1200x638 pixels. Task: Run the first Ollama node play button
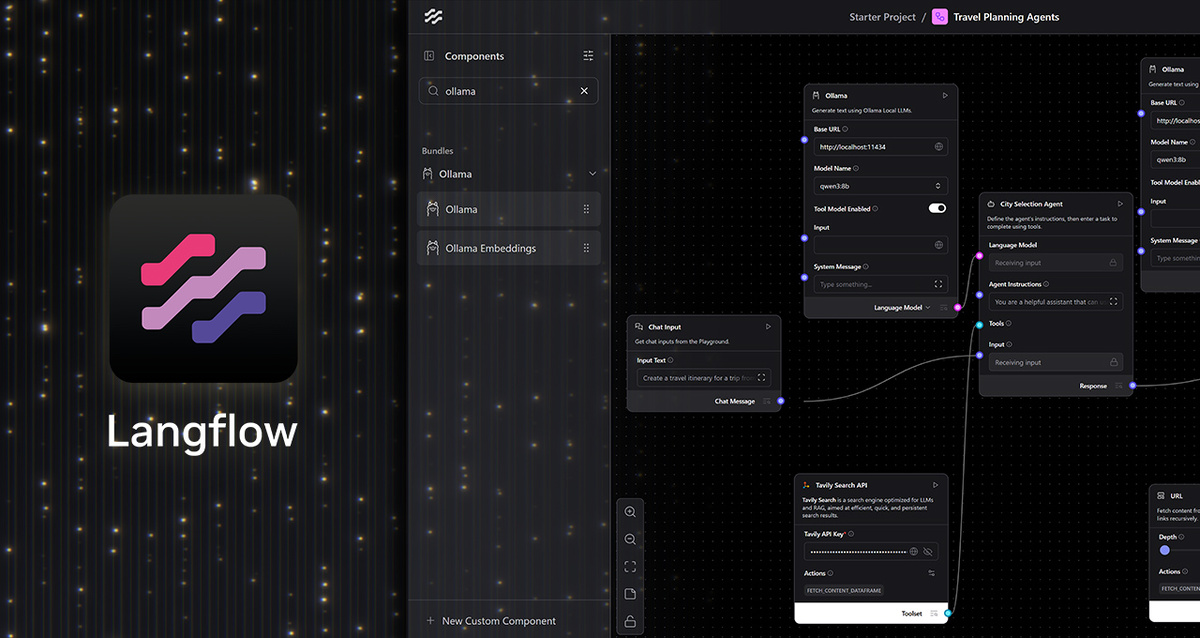click(945, 96)
